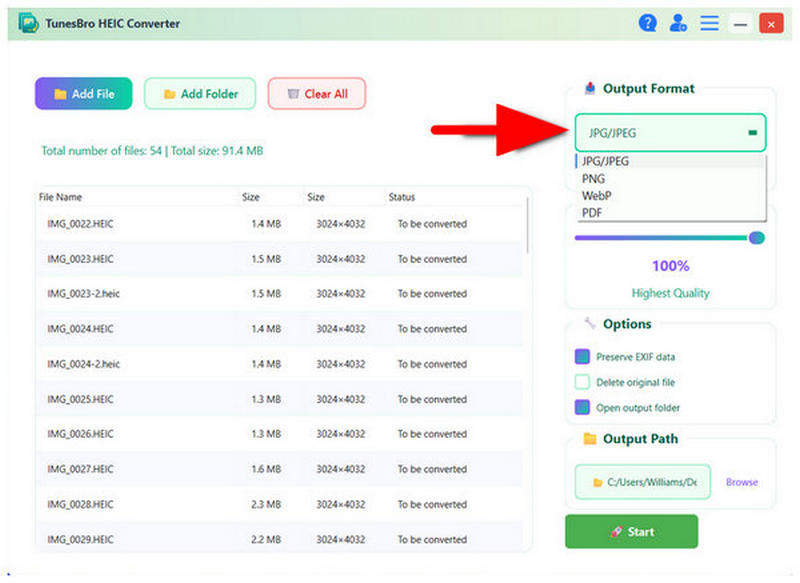Click the File Name column header

60,197
